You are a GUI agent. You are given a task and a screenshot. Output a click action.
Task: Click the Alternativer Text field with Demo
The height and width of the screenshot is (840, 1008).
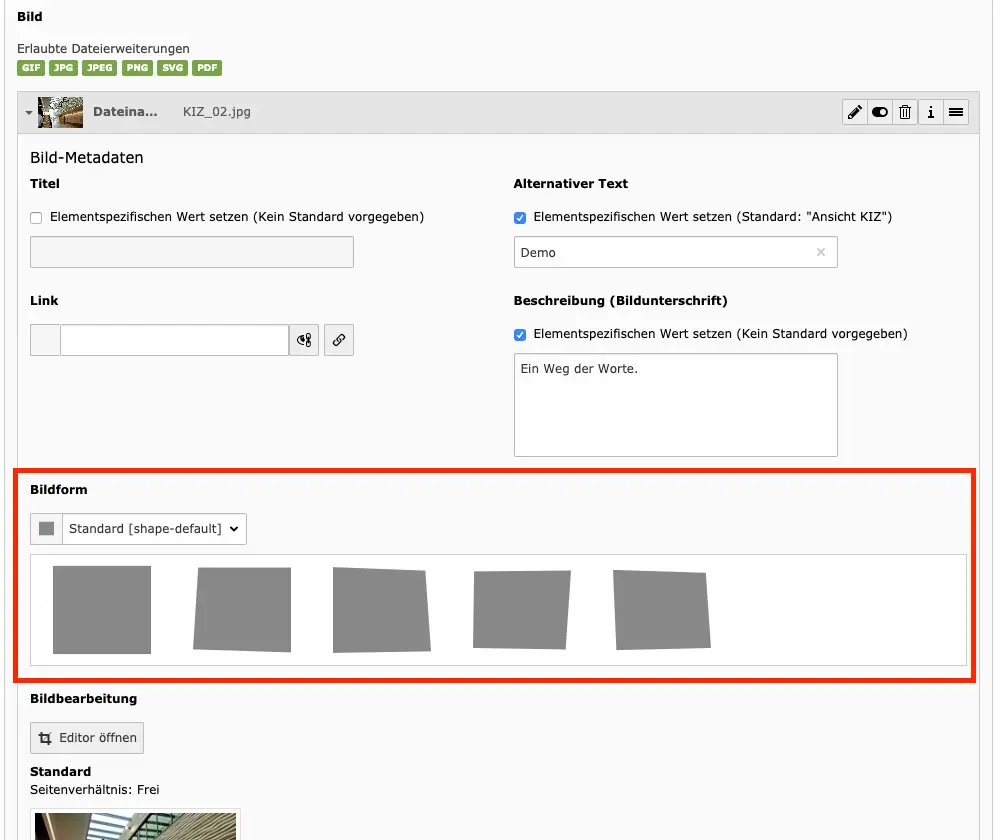(x=664, y=253)
